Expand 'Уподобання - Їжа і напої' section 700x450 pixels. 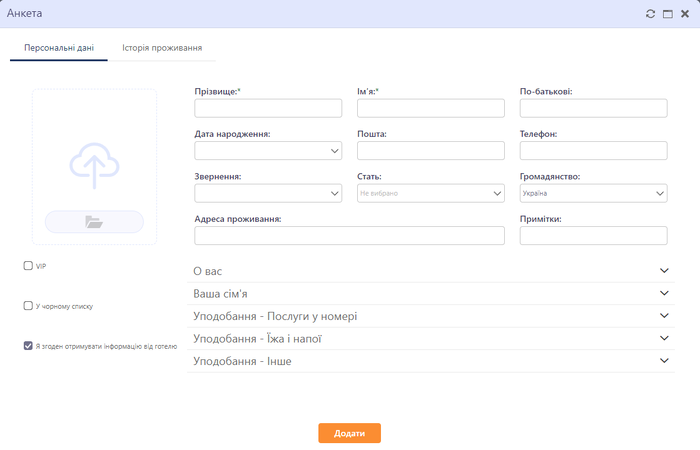(430, 339)
